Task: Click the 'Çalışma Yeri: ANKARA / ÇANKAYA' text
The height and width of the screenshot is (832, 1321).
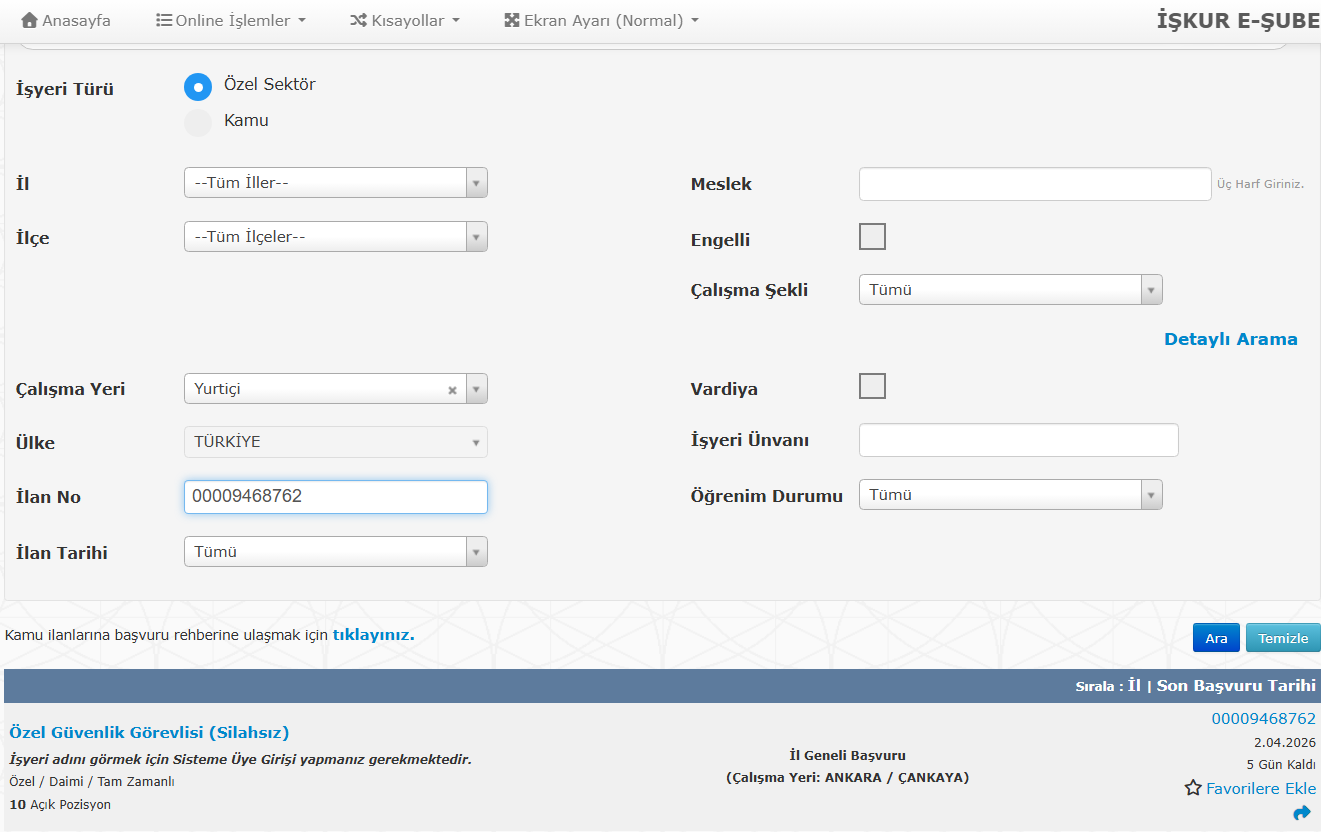Action: (847, 777)
